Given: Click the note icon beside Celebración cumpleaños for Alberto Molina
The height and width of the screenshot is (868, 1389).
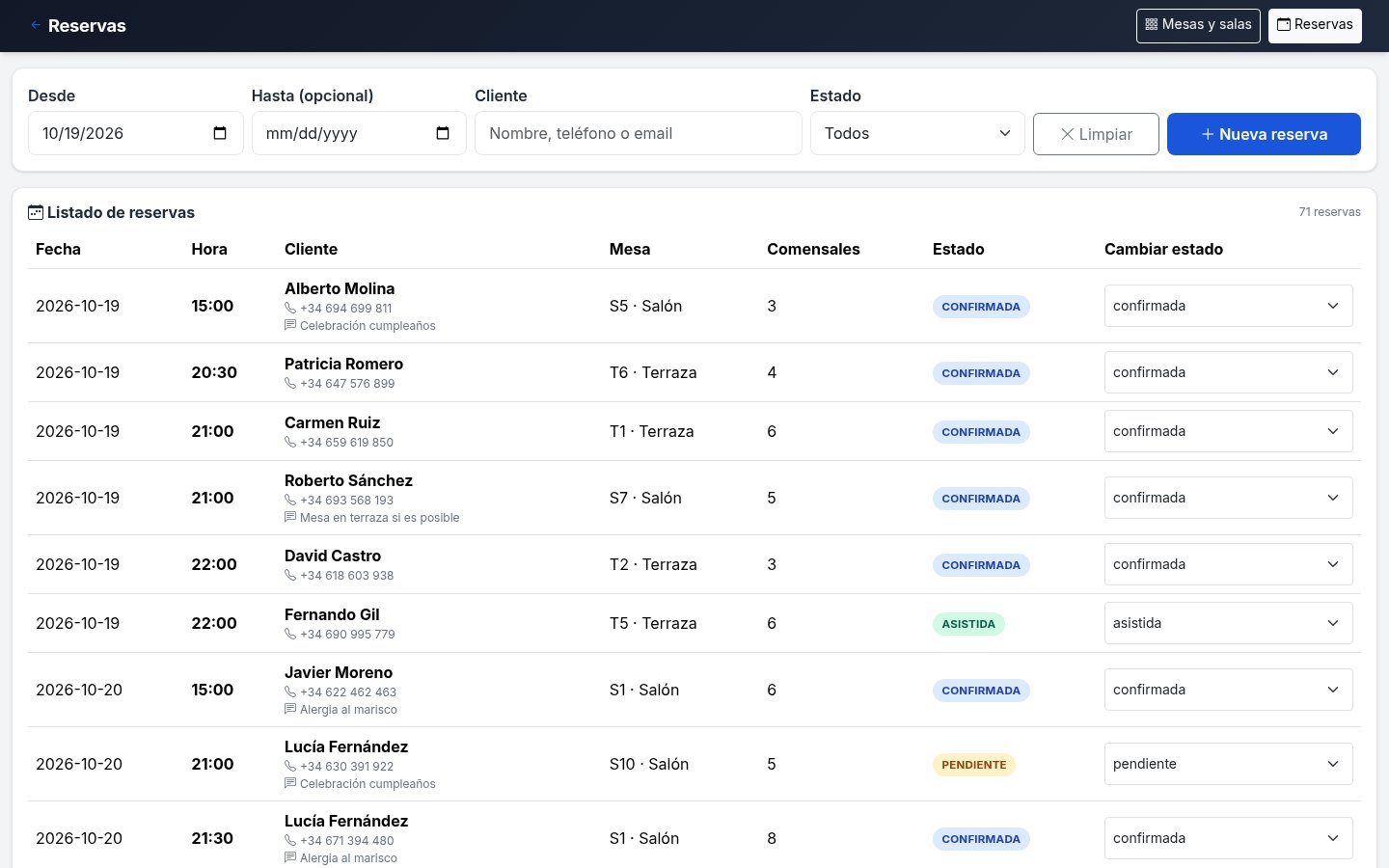Looking at the screenshot, I should coord(290,326).
